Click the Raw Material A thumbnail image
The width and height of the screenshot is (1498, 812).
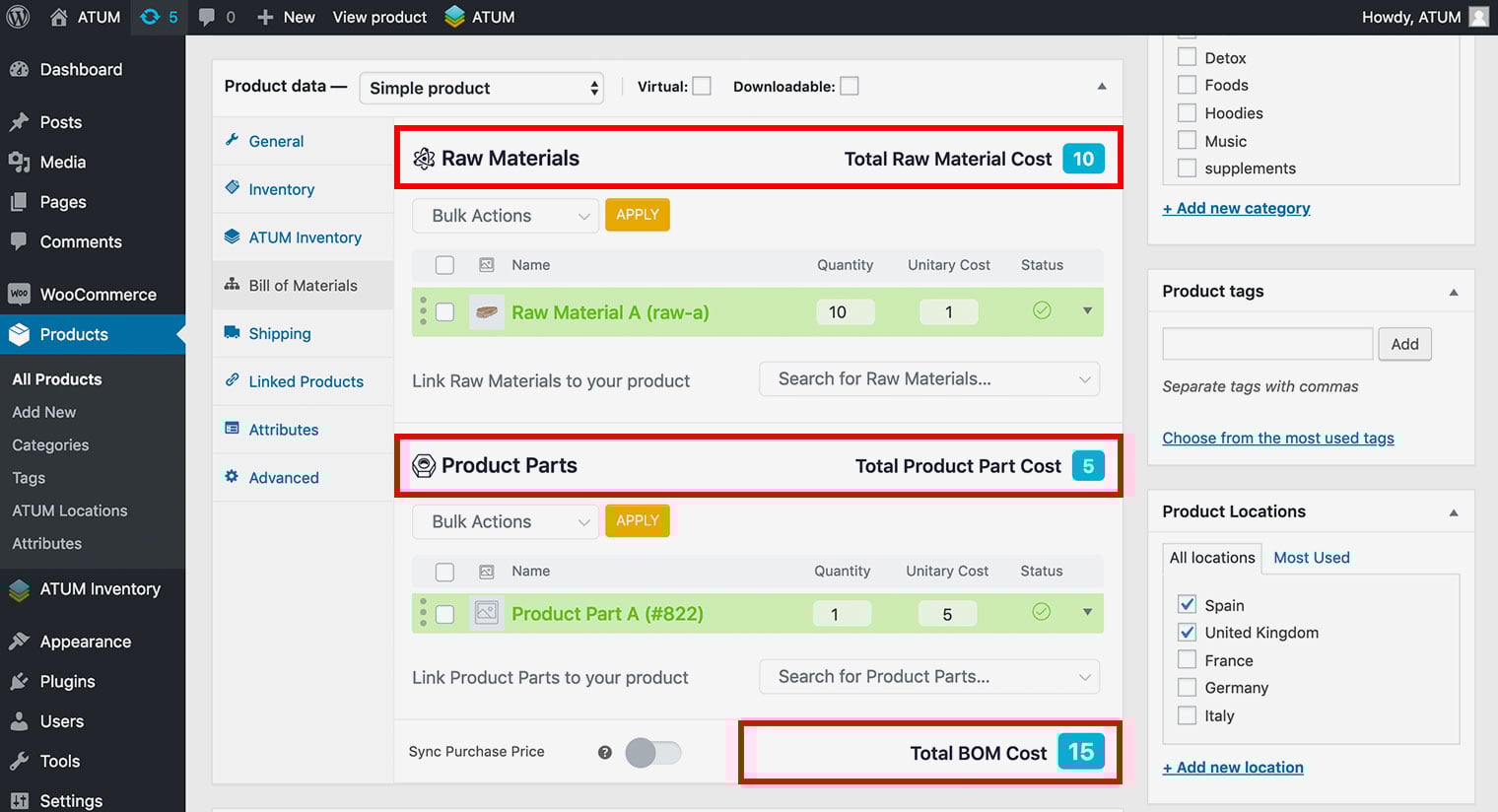(x=487, y=312)
